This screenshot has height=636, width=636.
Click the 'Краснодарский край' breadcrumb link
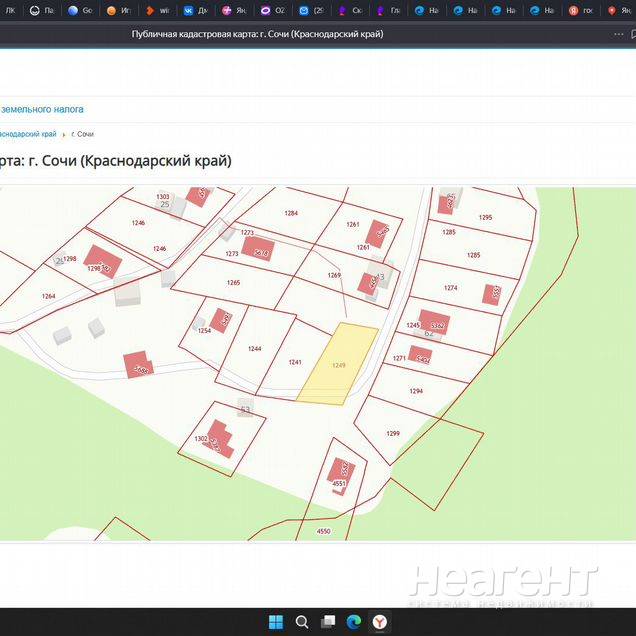[x=26, y=134]
